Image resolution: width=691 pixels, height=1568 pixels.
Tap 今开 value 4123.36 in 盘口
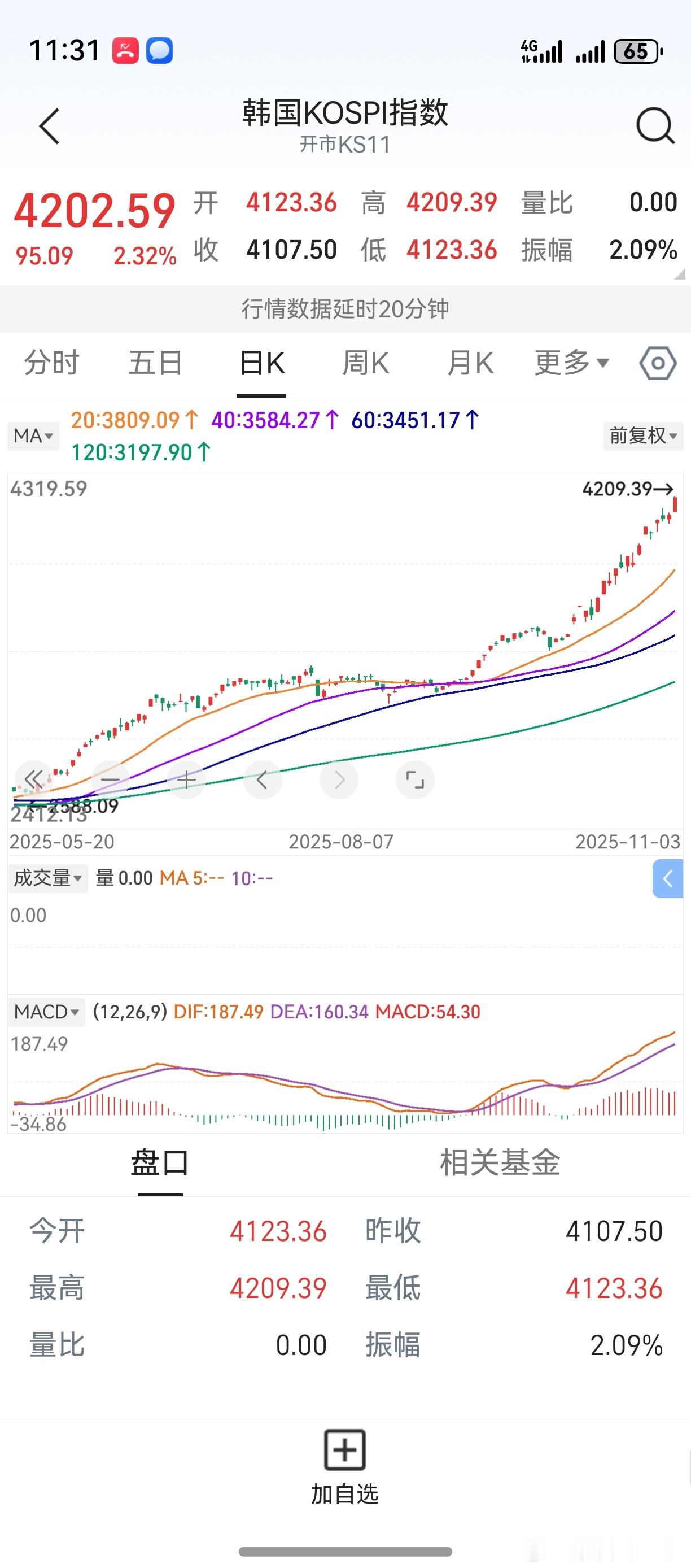278,1231
